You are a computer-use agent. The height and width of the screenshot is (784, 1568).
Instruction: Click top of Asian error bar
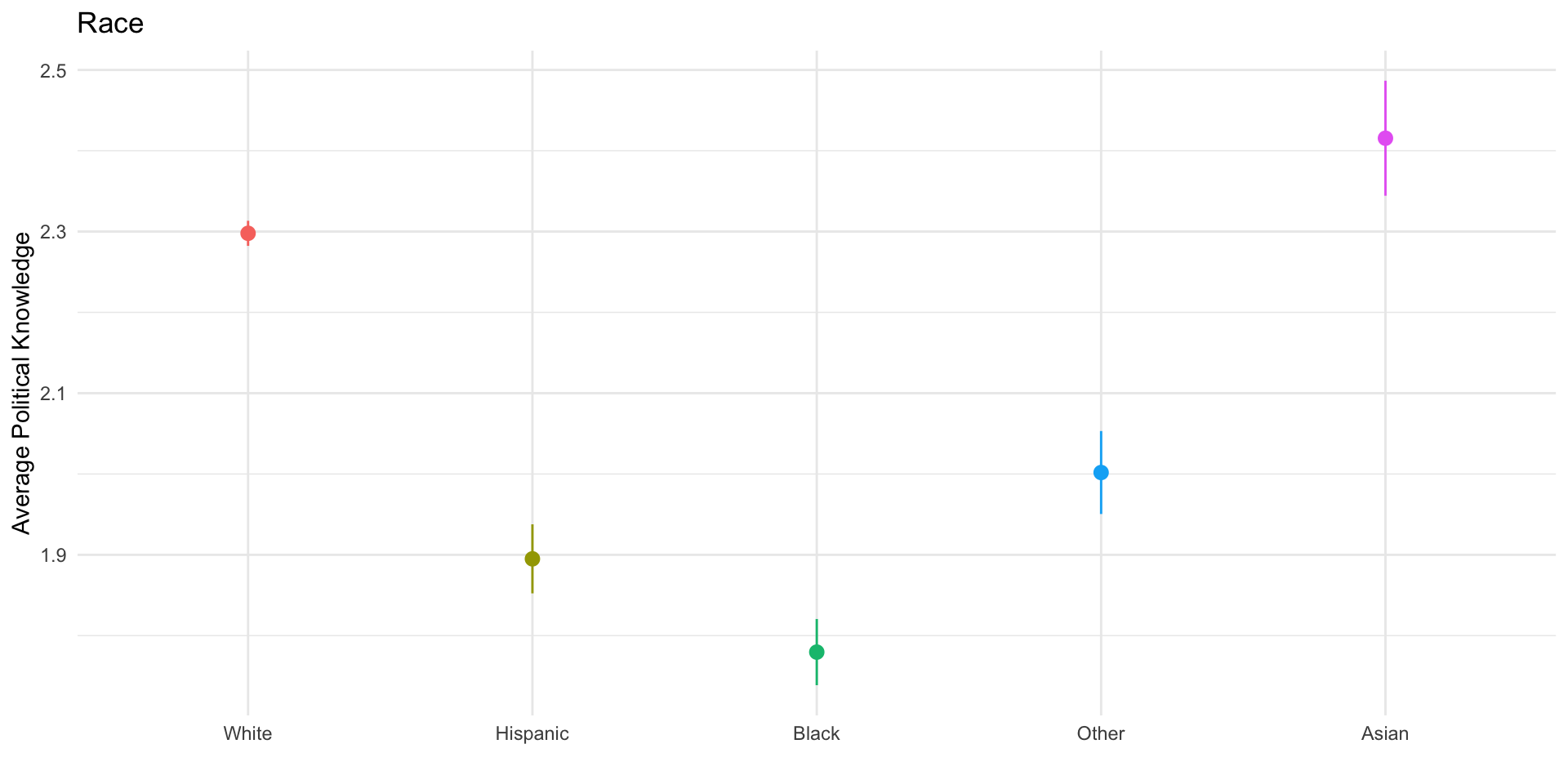coord(1385,82)
